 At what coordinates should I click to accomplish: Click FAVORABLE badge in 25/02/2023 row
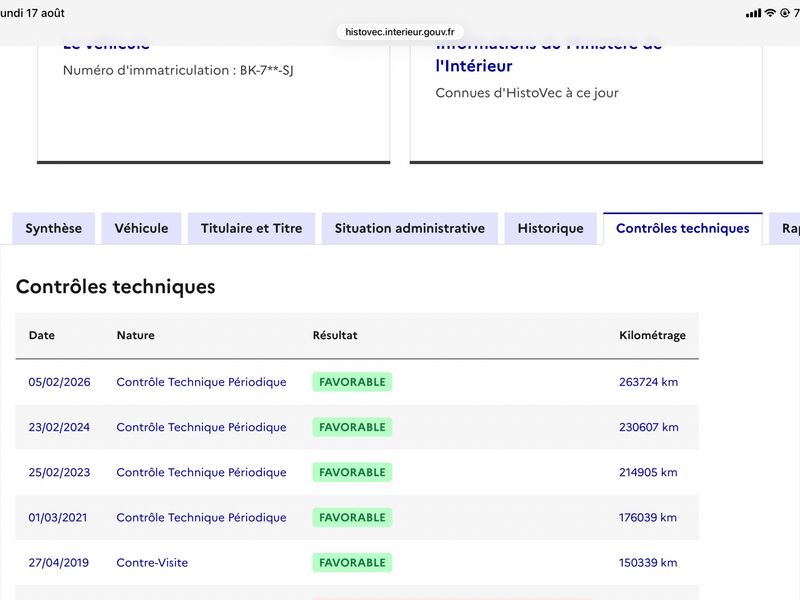coord(352,472)
